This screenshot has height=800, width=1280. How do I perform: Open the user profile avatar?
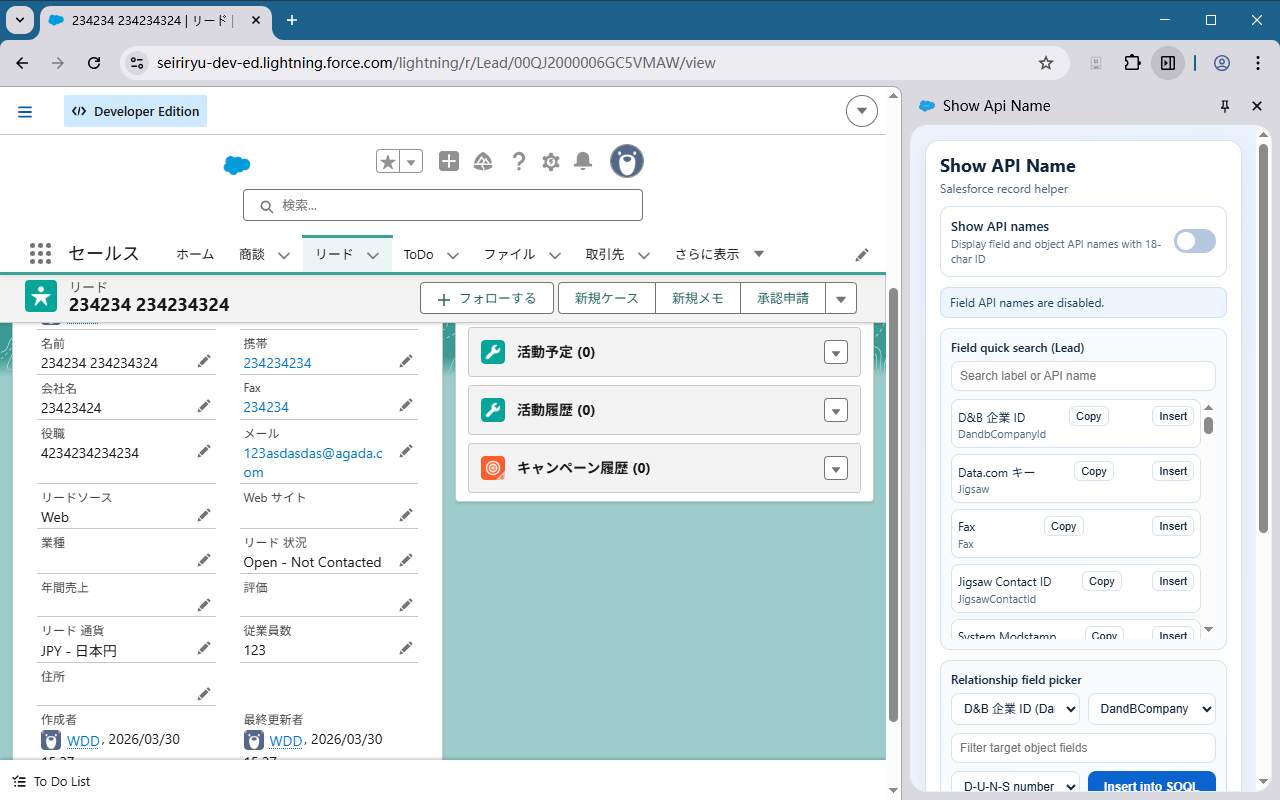coord(627,161)
